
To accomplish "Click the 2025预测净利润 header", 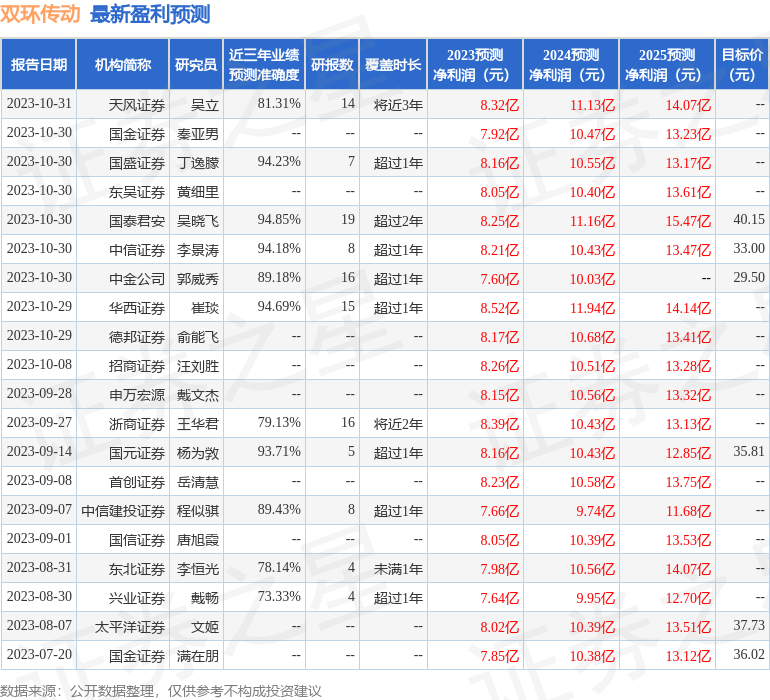I will click(x=667, y=65).
